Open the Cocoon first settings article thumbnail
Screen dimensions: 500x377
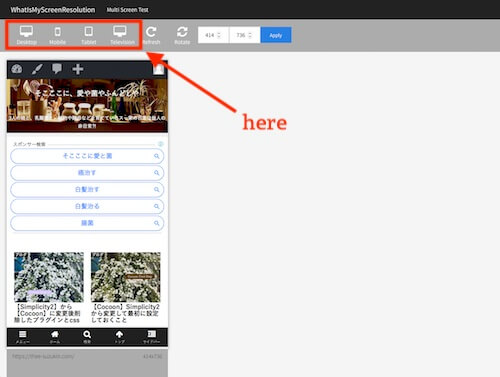(x=125, y=277)
